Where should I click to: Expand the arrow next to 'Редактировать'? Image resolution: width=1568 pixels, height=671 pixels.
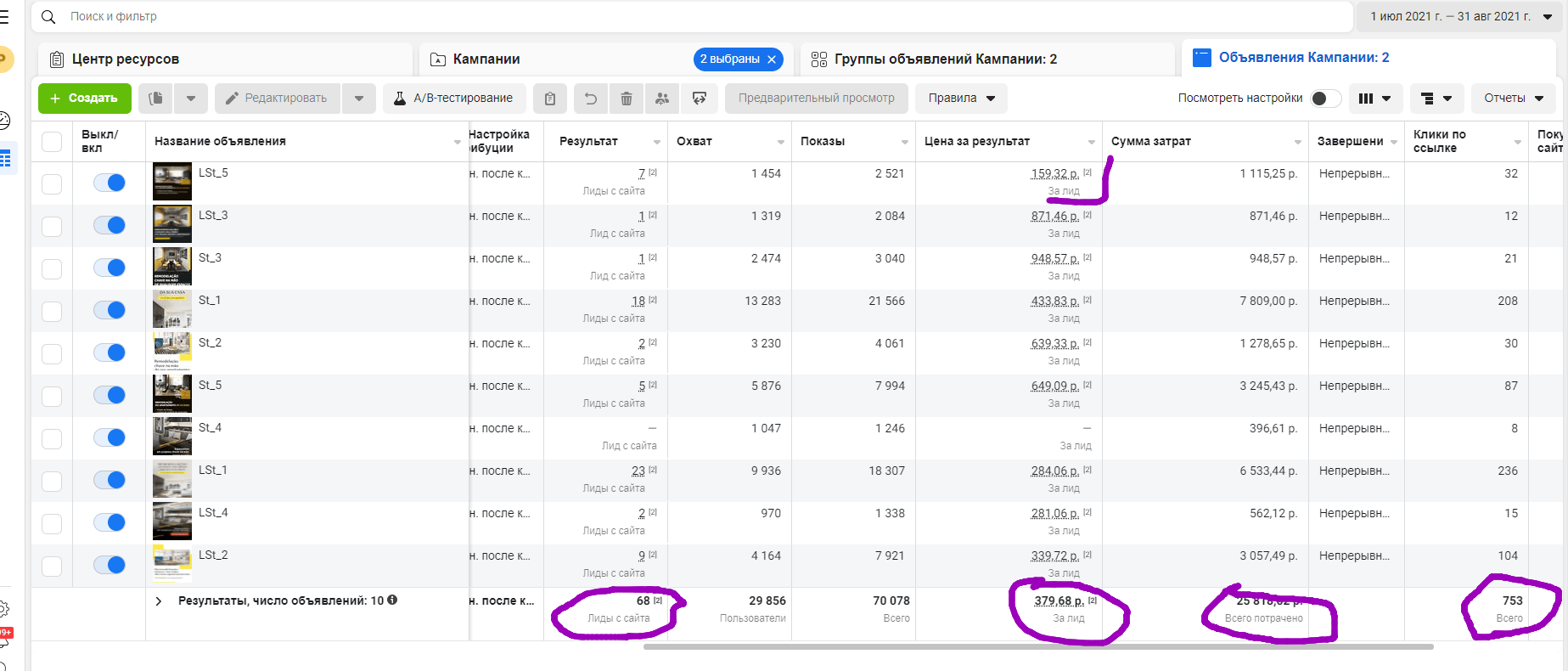[359, 99]
